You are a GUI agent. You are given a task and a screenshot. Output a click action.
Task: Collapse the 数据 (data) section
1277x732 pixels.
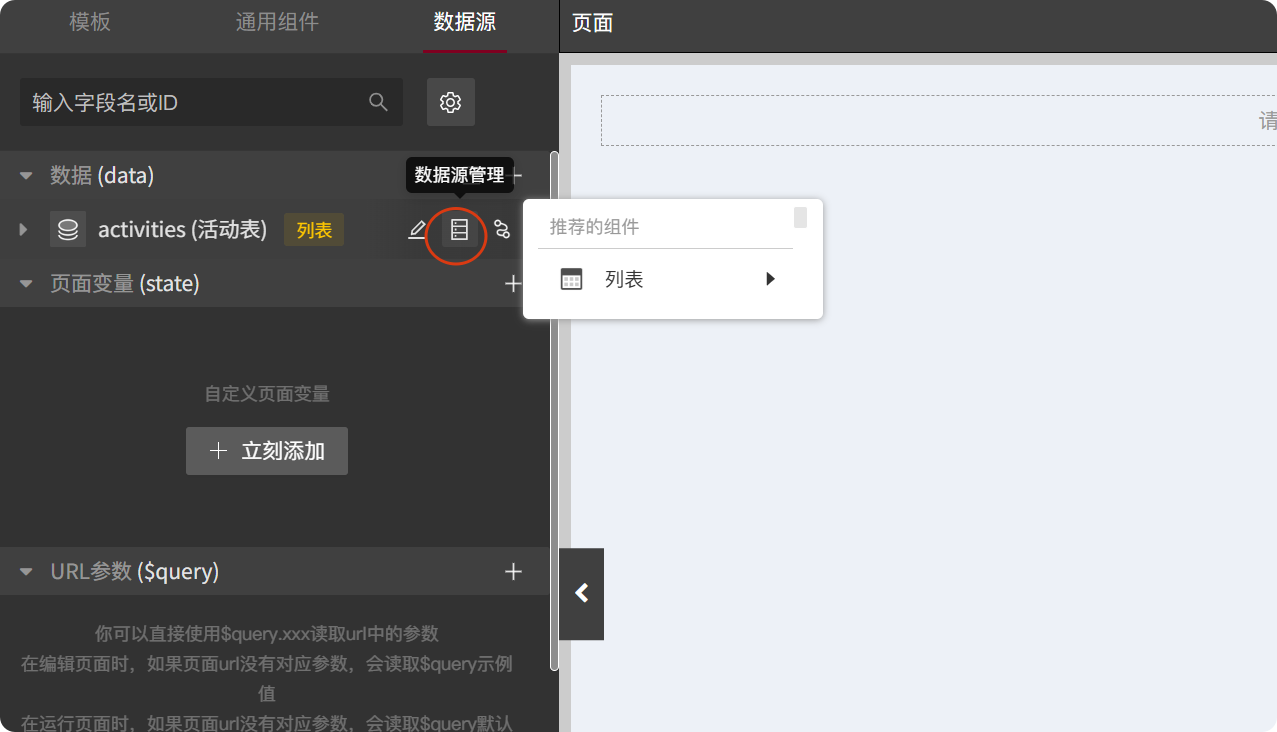point(24,175)
